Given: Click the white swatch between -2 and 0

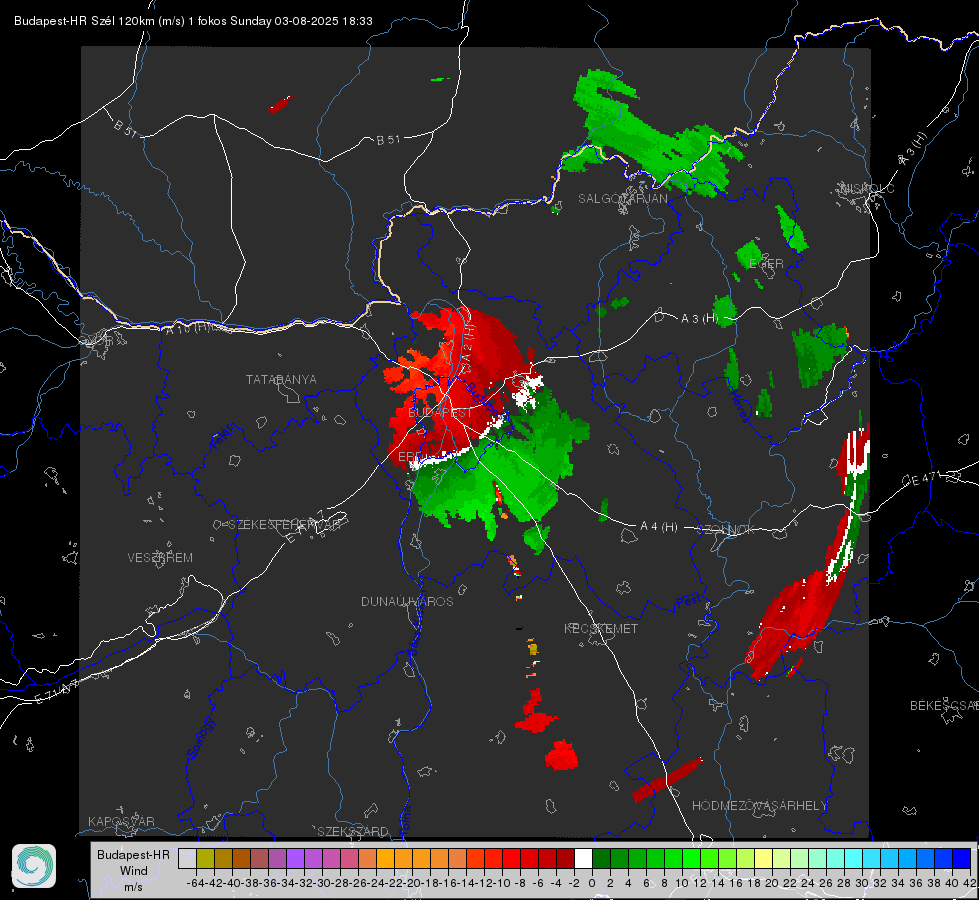Looking at the screenshot, I should (x=583, y=859).
